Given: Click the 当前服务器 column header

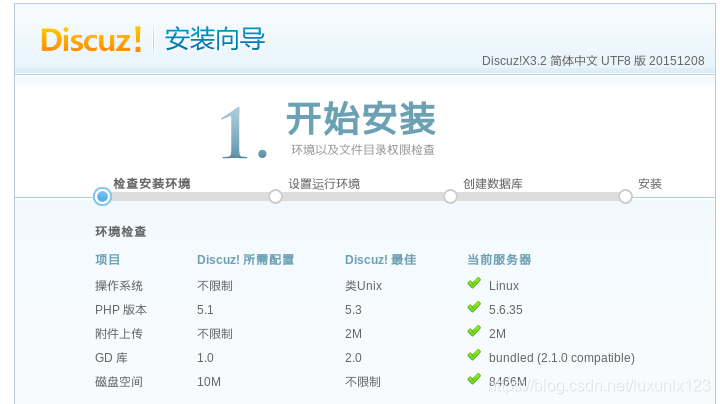Looking at the screenshot, I should pos(499,260).
